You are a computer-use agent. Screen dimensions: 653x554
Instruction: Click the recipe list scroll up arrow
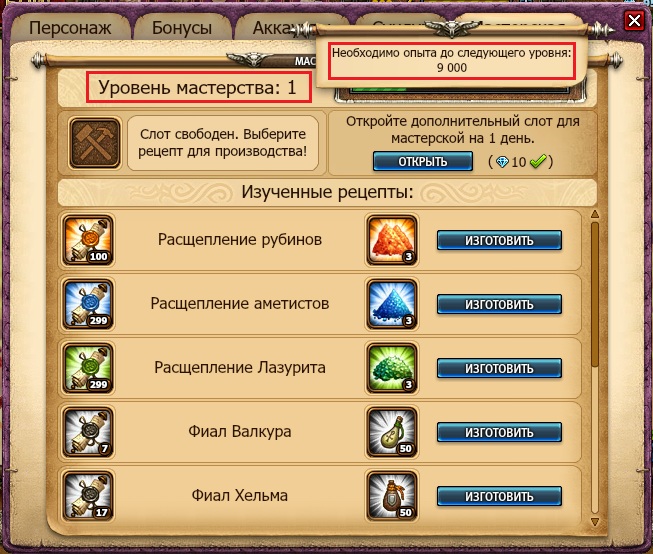coord(595,214)
